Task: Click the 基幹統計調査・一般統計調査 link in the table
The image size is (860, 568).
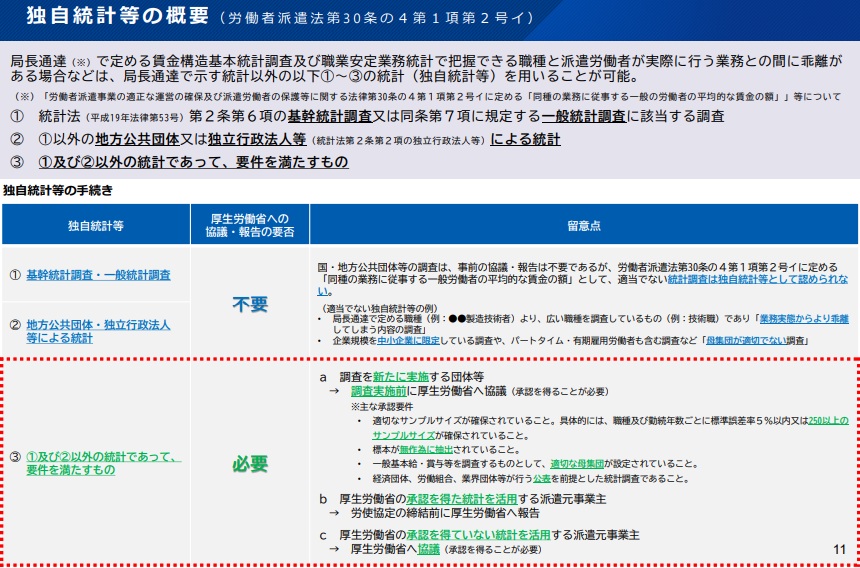Action: pos(98,275)
